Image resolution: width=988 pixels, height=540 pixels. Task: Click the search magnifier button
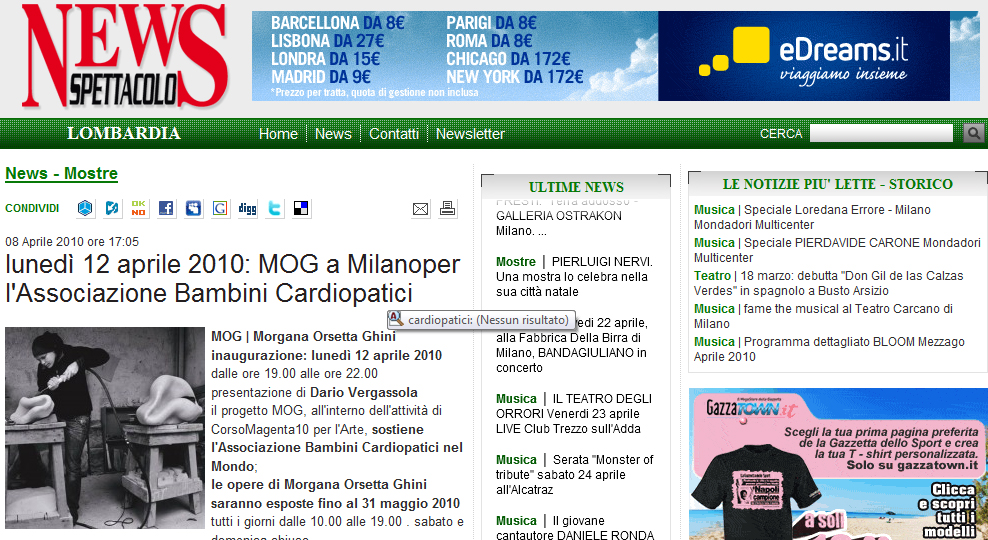tap(974, 133)
